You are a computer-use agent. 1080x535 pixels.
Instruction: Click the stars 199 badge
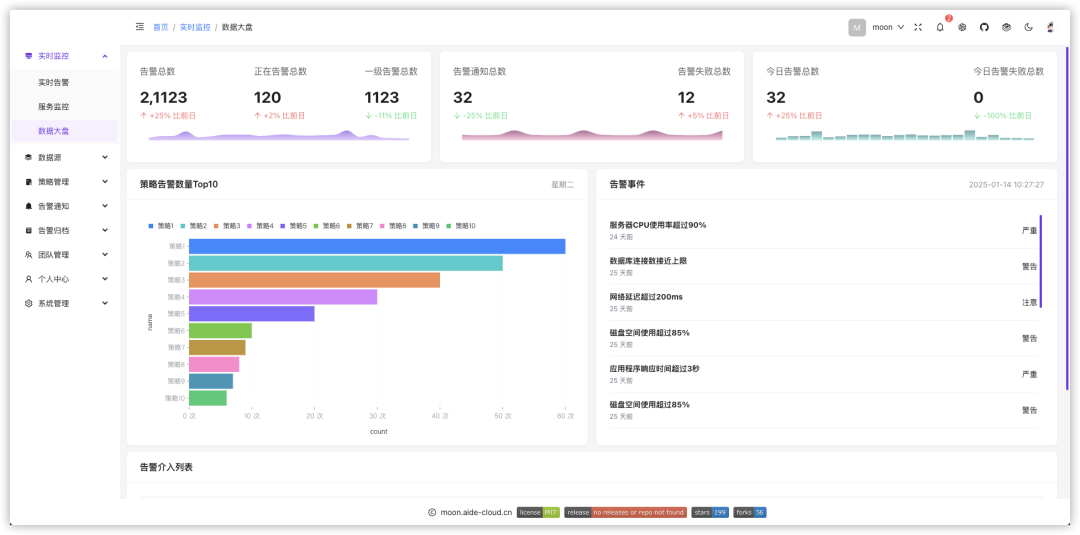[710, 512]
